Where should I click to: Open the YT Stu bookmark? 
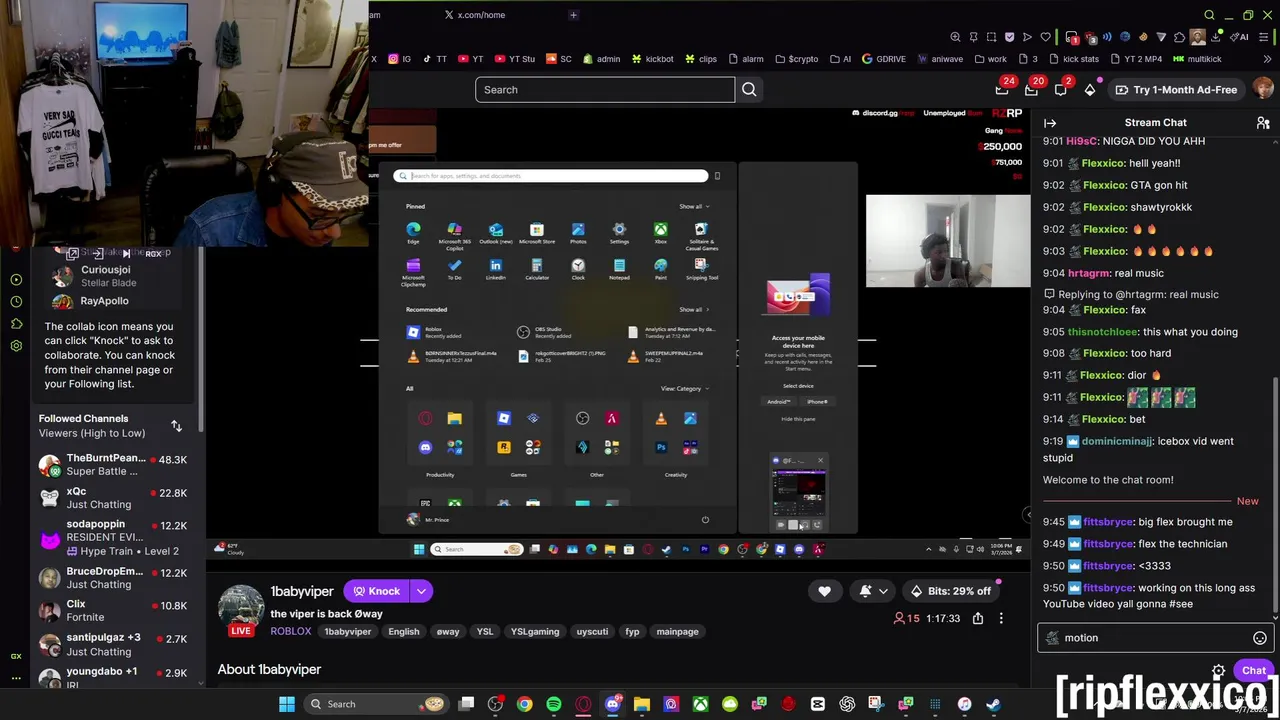click(514, 59)
